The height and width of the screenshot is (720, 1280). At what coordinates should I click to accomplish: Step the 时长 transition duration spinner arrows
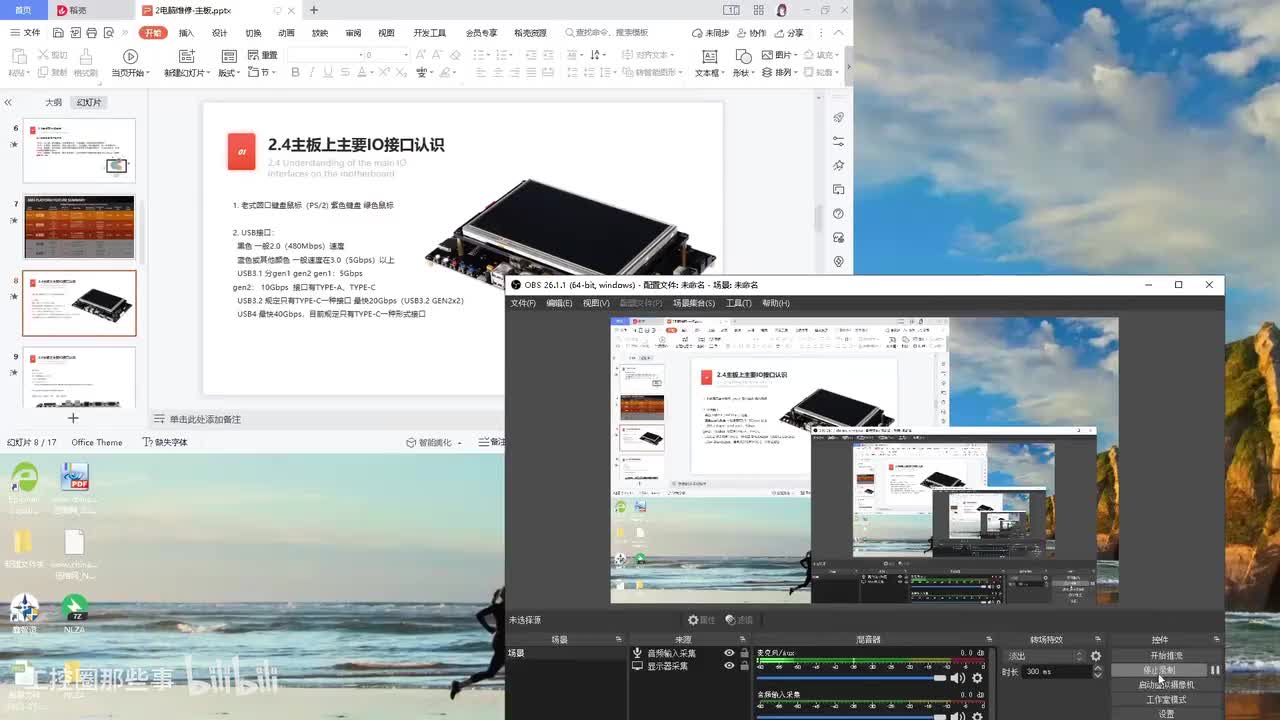[1097, 672]
